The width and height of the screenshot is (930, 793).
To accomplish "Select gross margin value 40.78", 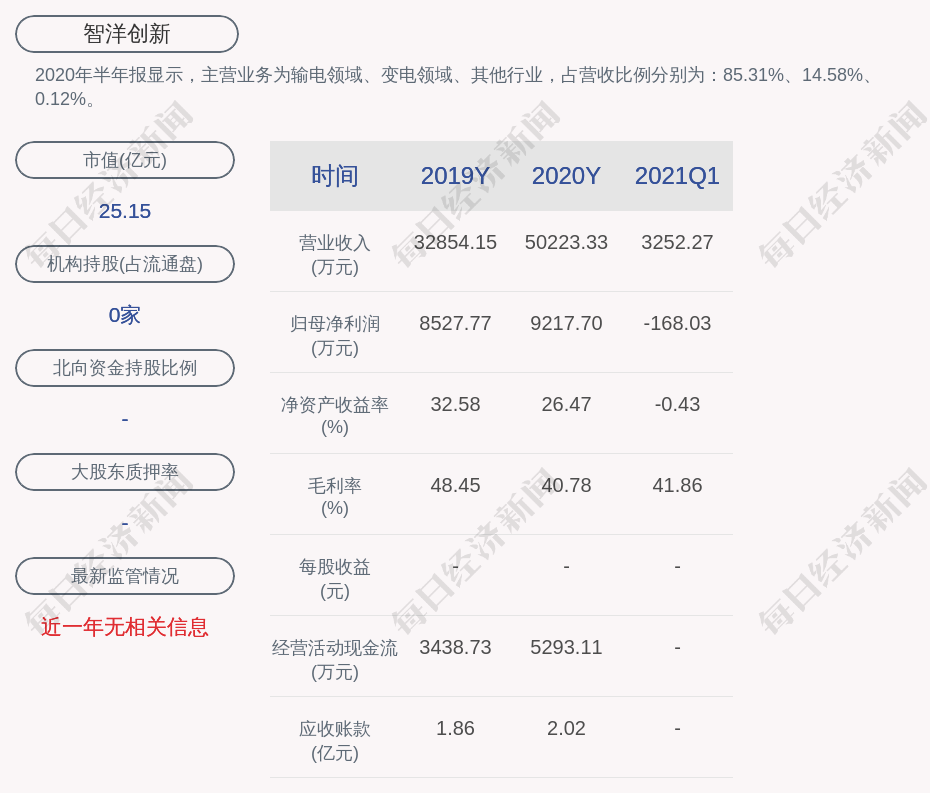I will point(566,485).
